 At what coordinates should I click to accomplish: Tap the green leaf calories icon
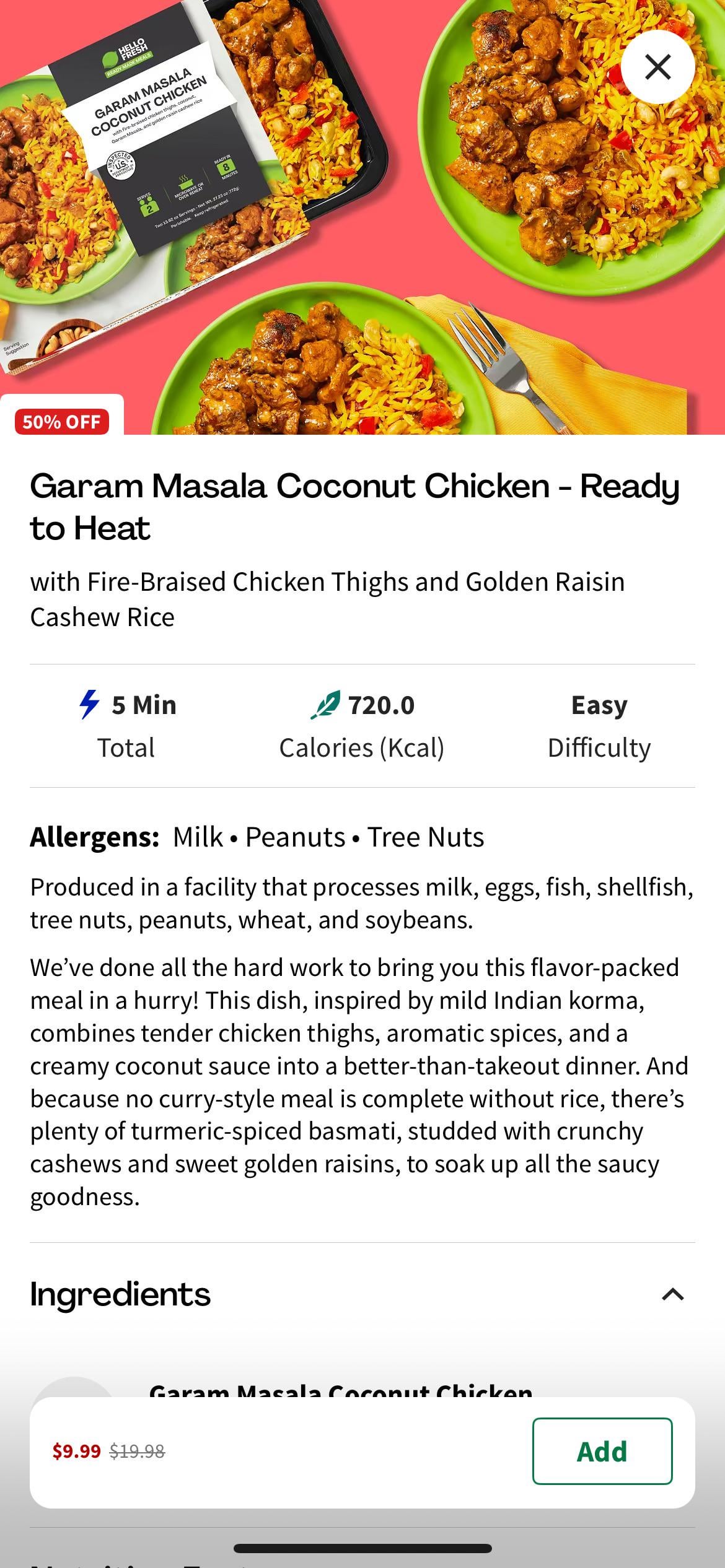pos(325,705)
